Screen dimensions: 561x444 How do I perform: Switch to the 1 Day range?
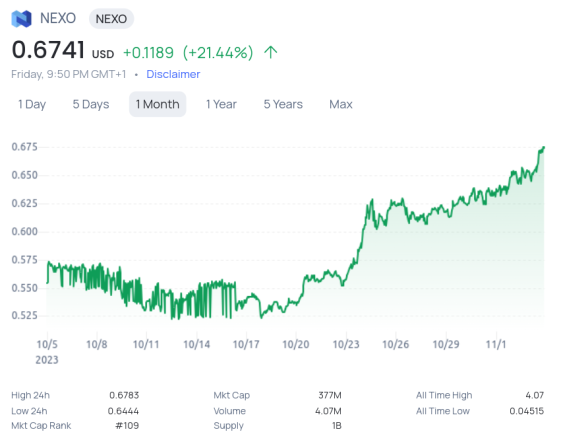pyautogui.click(x=32, y=104)
